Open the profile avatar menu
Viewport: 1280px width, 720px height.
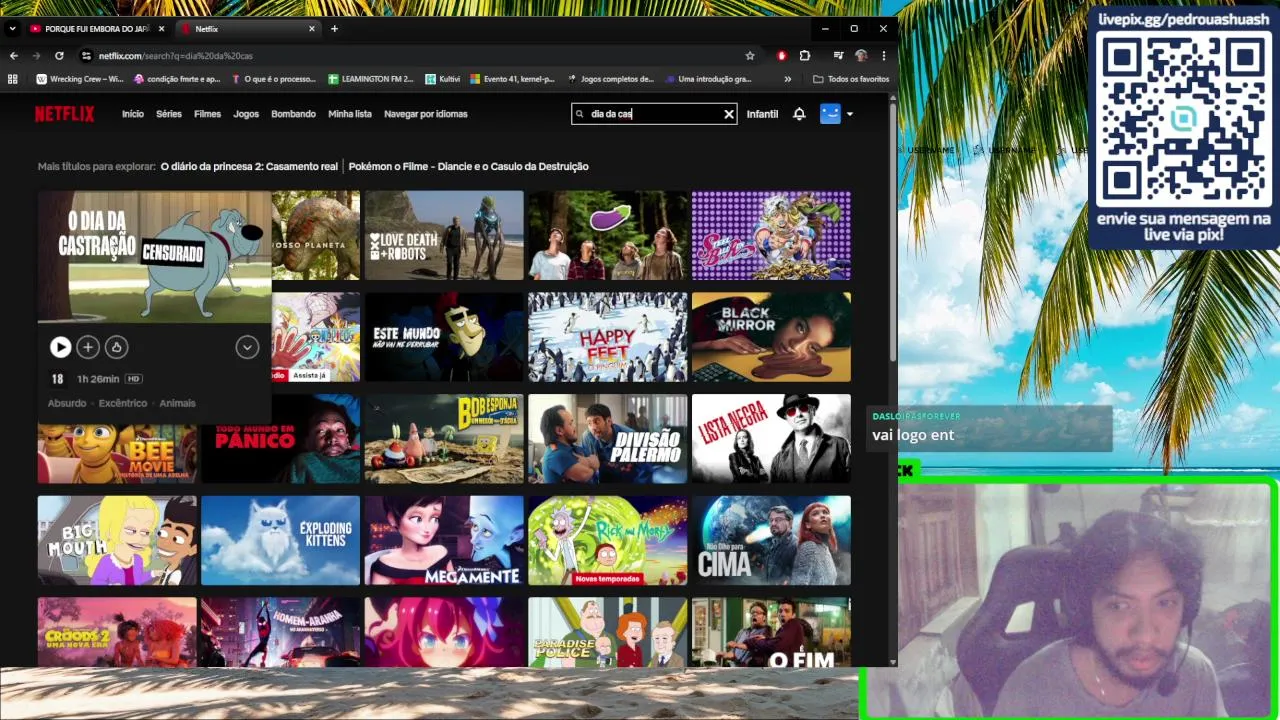pos(830,114)
